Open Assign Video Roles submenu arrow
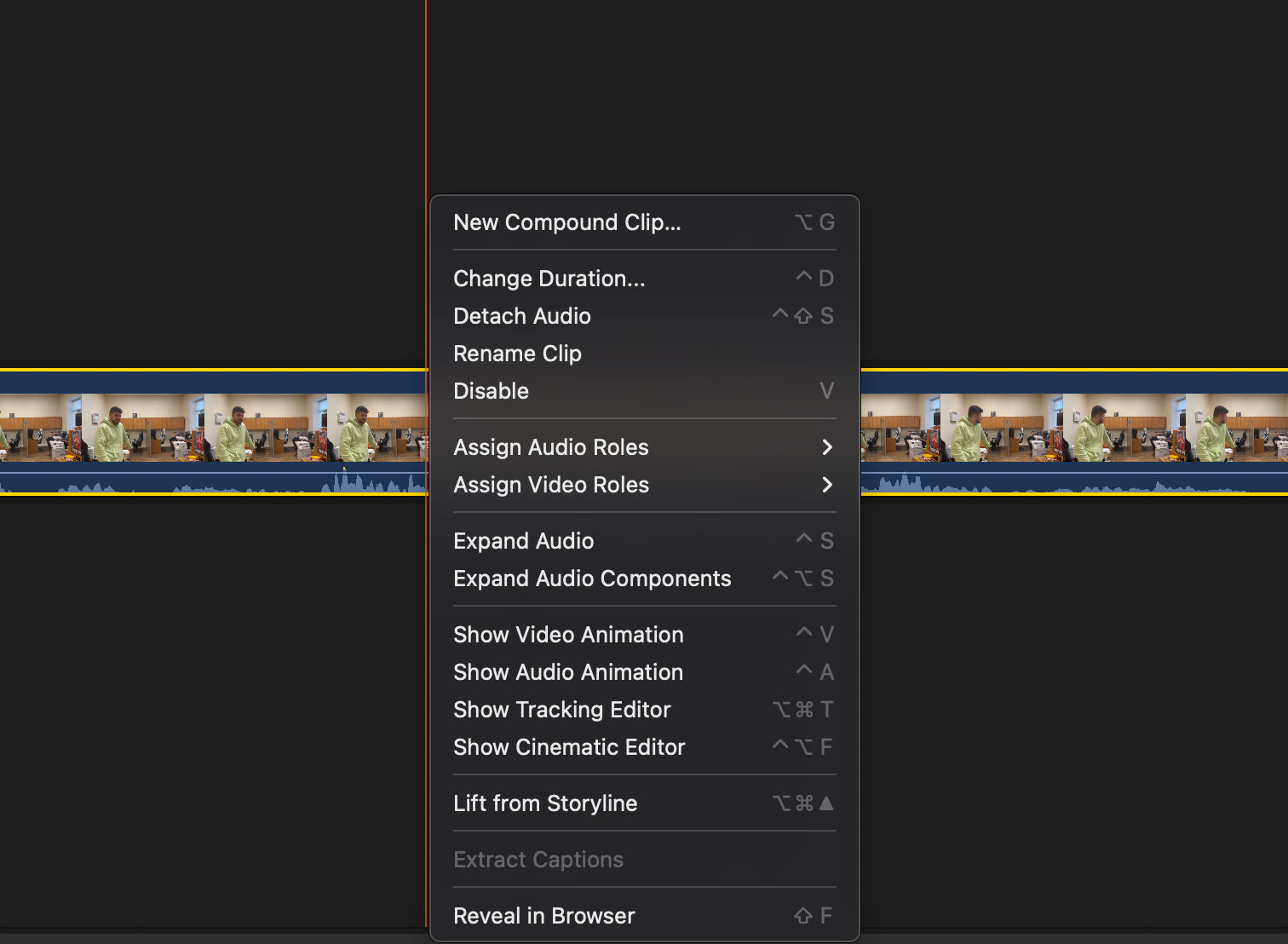Image resolution: width=1288 pixels, height=944 pixels. (x=826, y=485)
